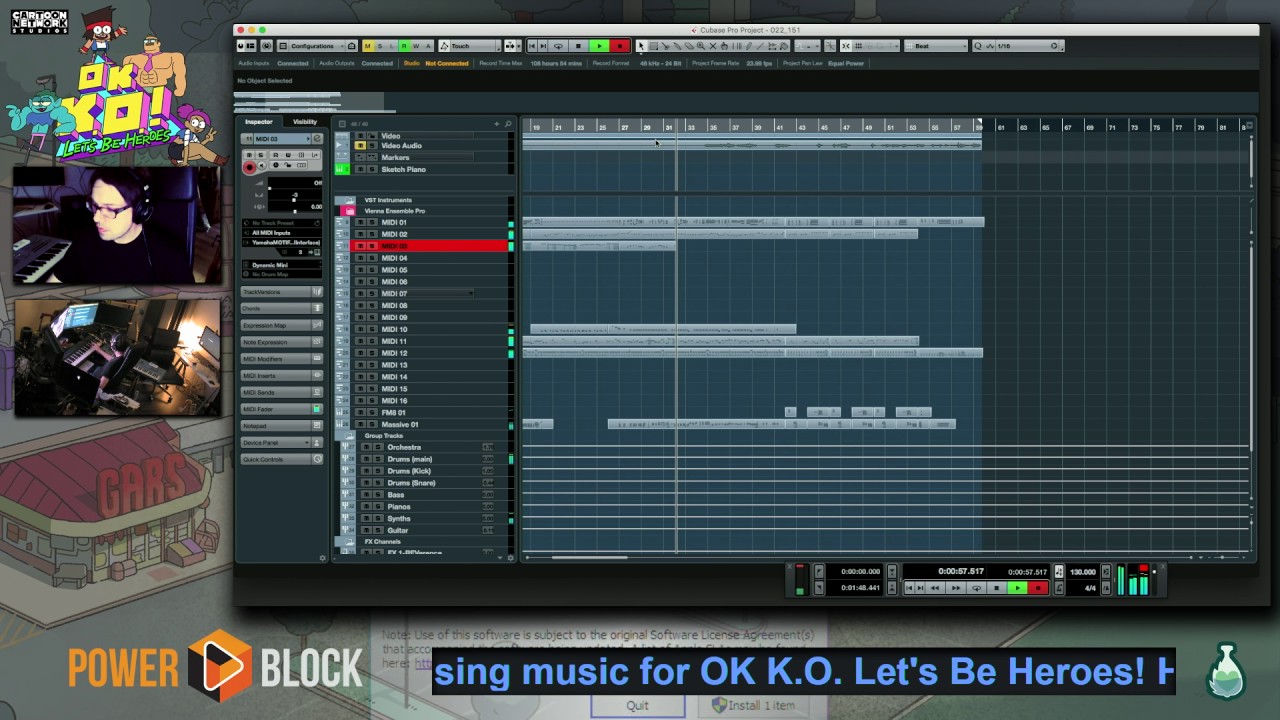This screenshot has height=720, width=1280.
Task: Select the Mute X tool
Action: pos(713,46)
